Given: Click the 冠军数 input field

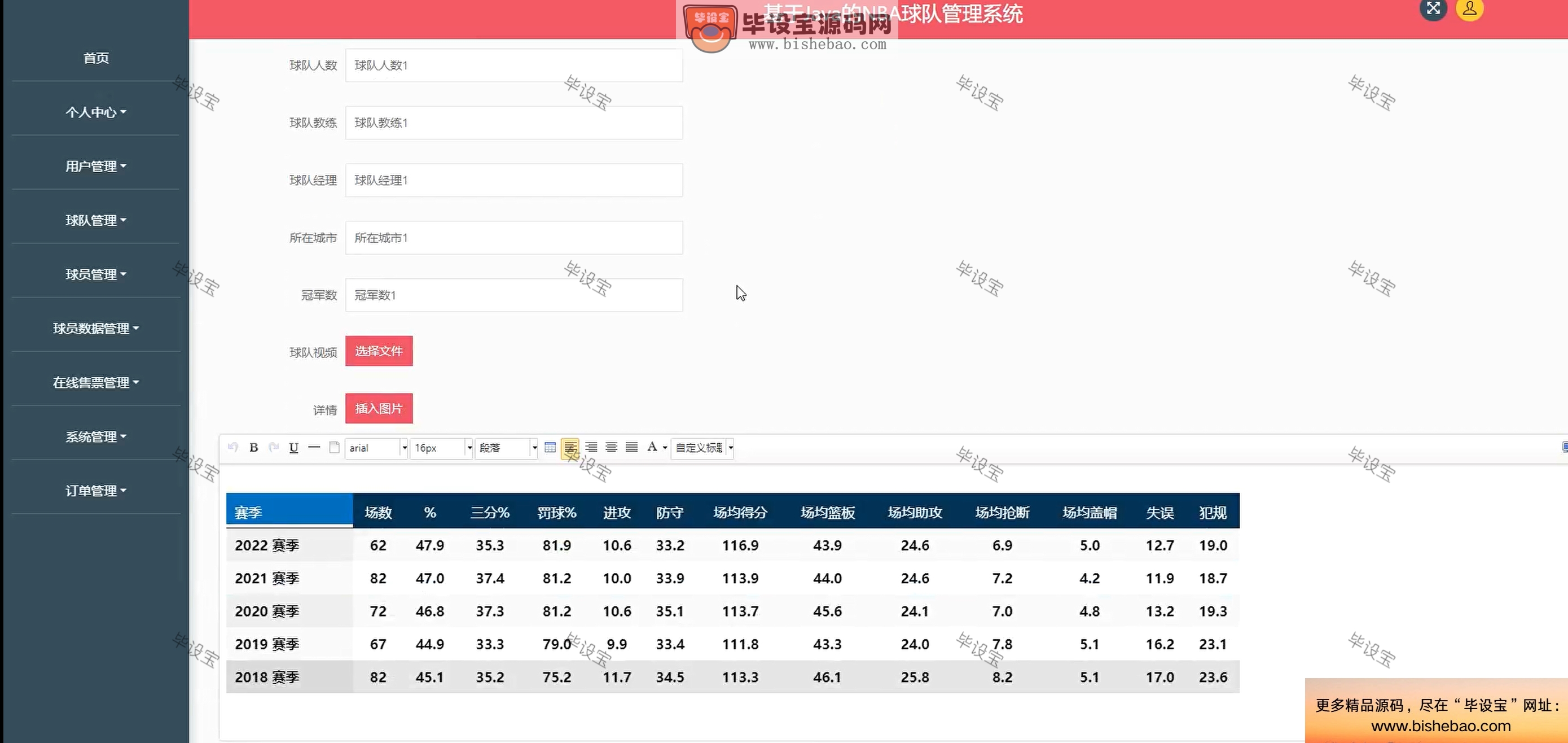Looking at the screenshot, I should [x=514, y=295].
